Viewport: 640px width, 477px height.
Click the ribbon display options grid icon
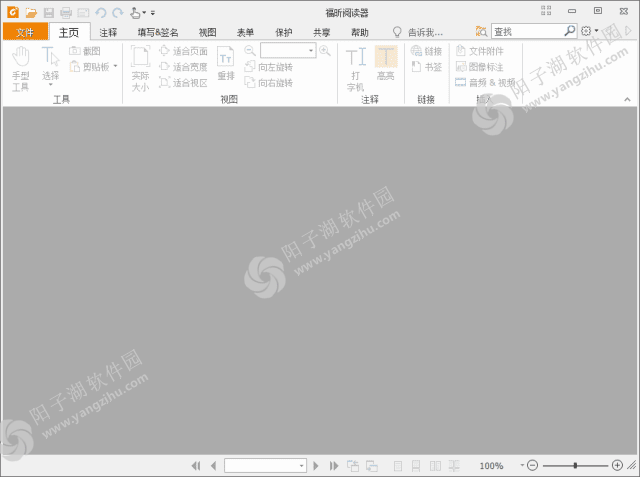(x=546, y=11)
